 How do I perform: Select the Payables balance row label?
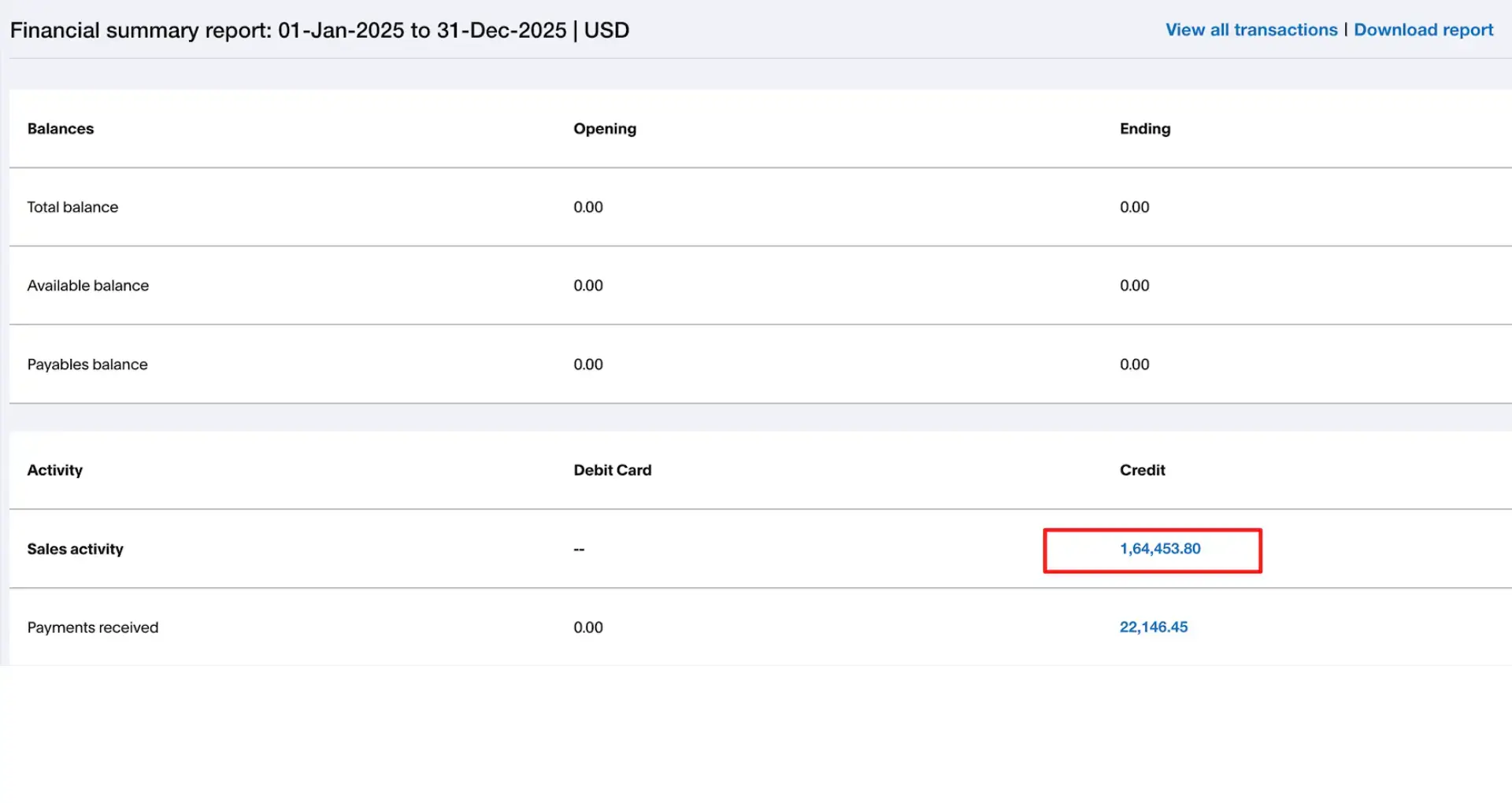point(87,364)
